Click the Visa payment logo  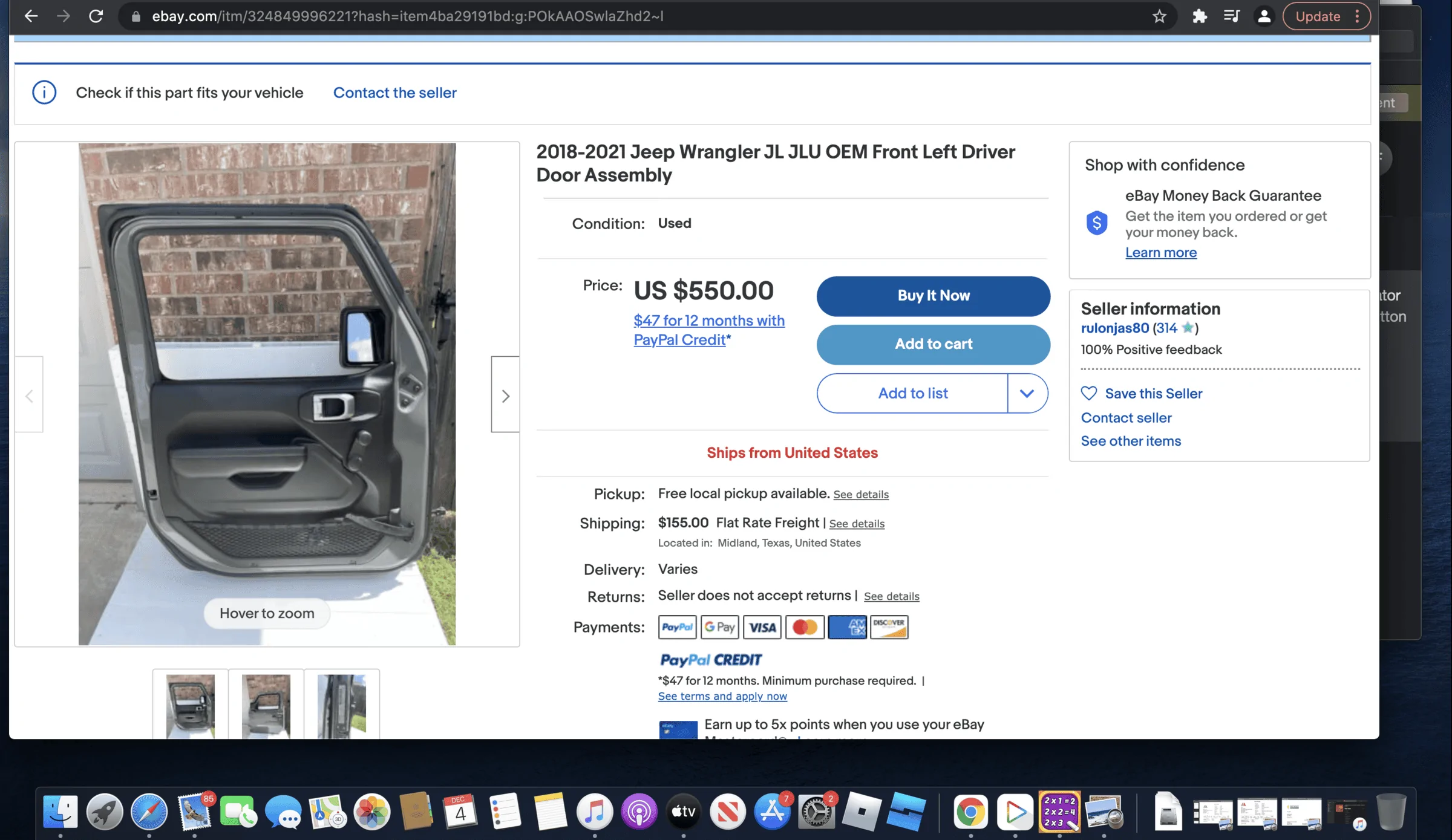click(x=762, y=627)
